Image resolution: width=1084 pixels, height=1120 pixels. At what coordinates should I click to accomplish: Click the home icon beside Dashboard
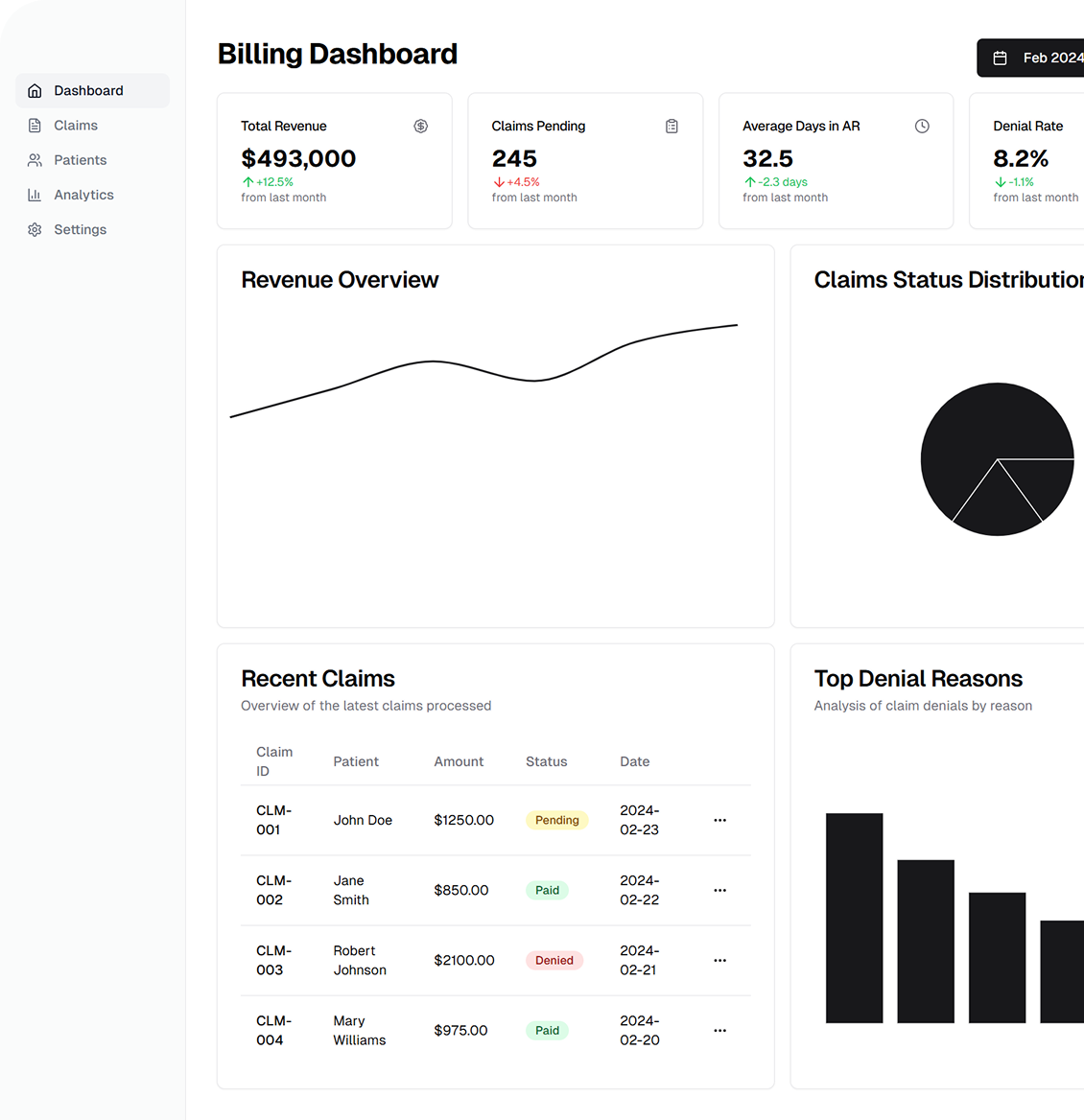[35, 91]
